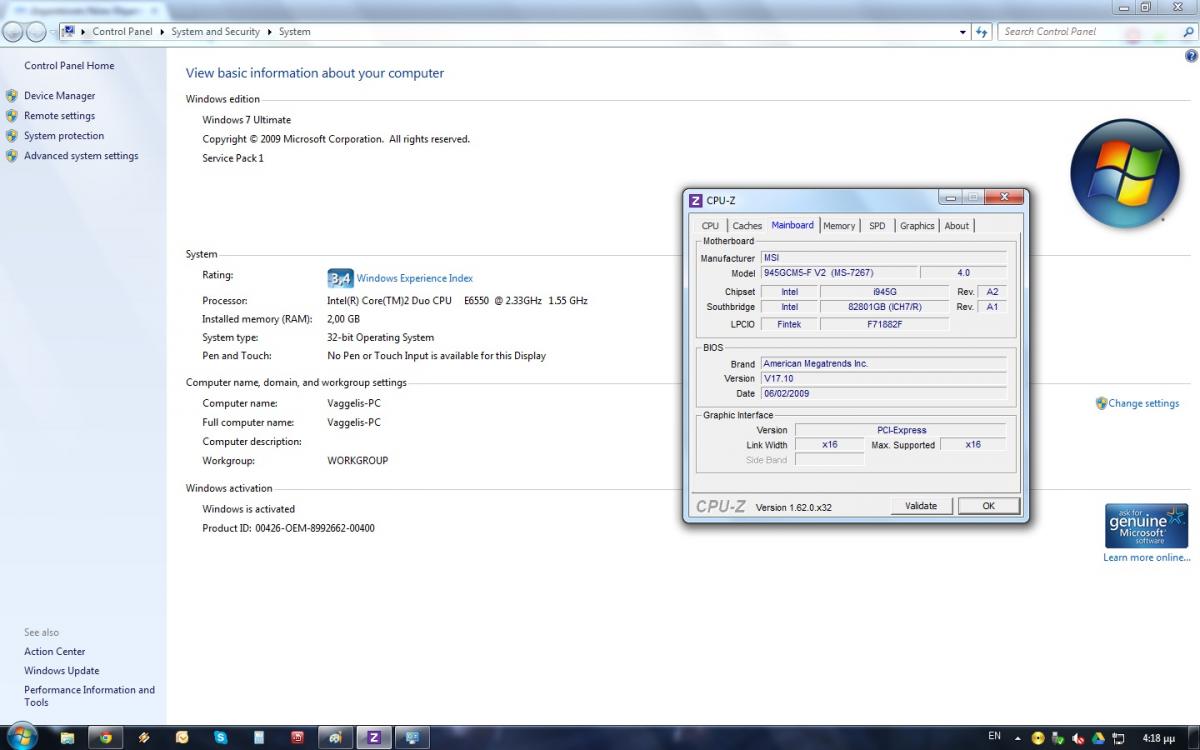Click the LPCIO value F71882F

tap(884, 324)
